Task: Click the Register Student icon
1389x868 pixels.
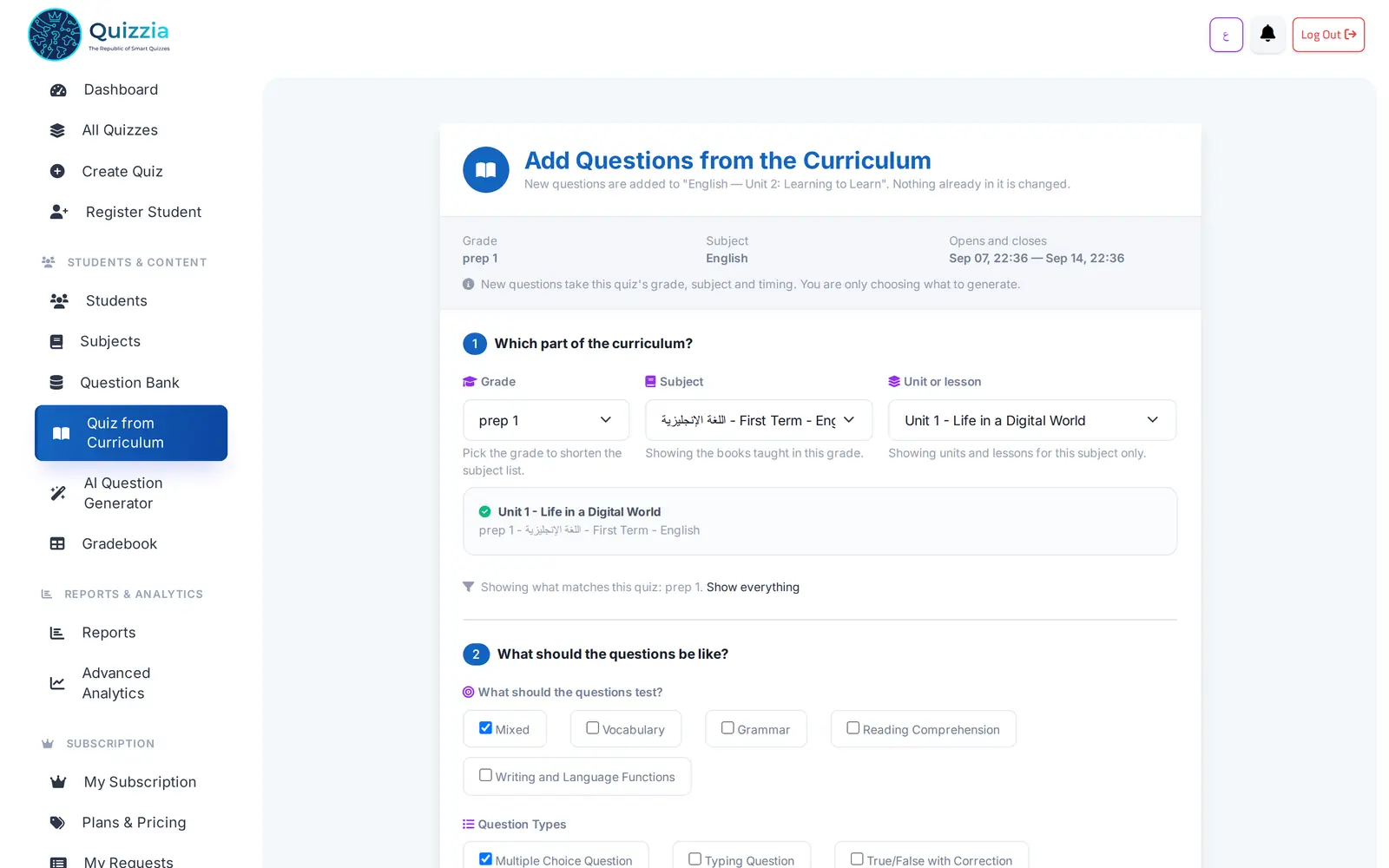Action: 59,212
